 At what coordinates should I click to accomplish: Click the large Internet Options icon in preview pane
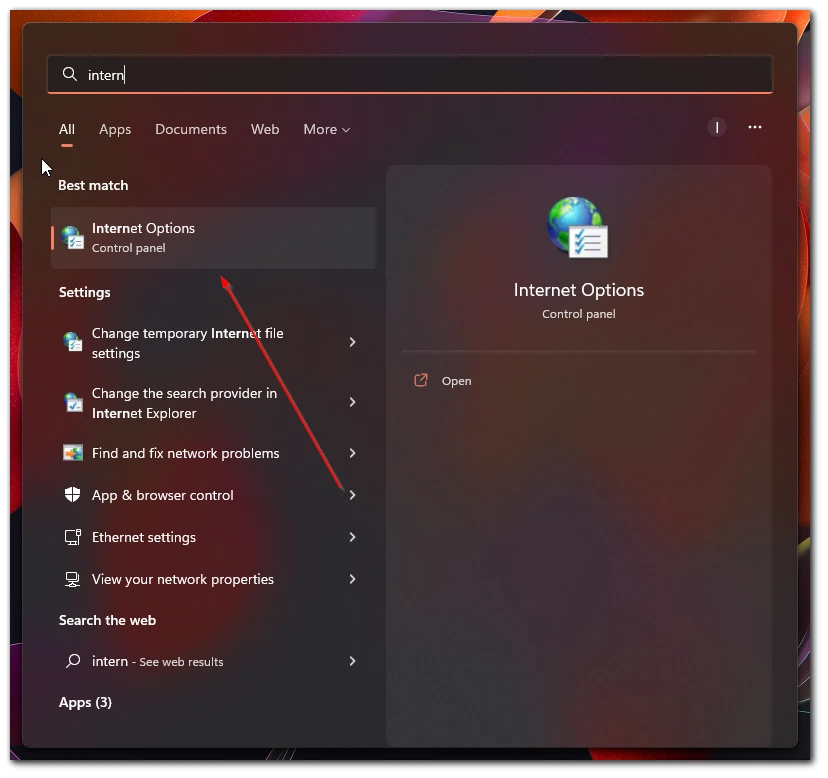(578, 228)
